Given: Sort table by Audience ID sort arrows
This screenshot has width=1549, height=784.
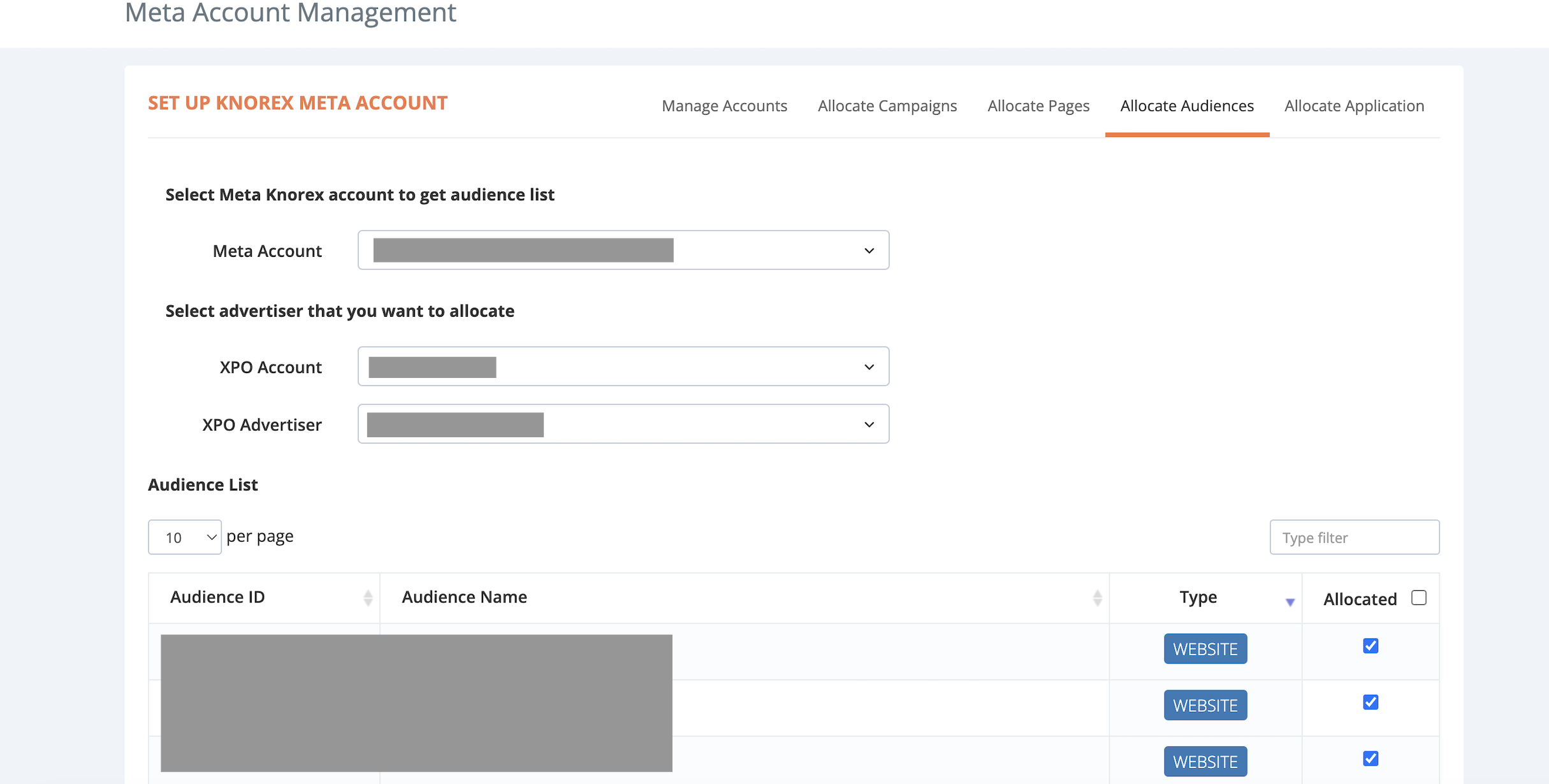Looking at the screenshot, I should (368, 598).
